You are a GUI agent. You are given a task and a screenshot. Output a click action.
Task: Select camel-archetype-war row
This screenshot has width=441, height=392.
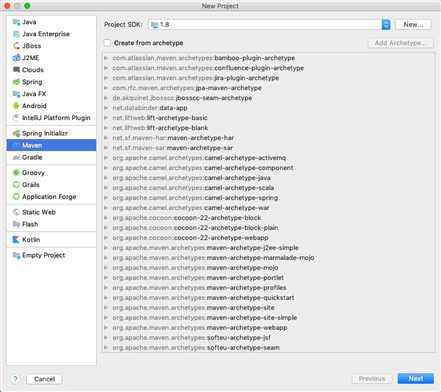click(x=269, y=208)
